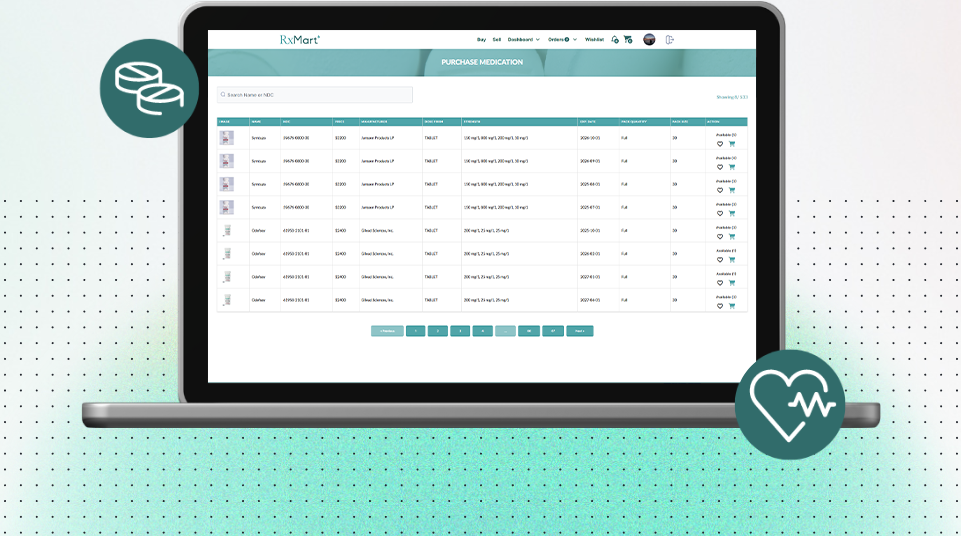Click the logout icon in header
Image resolution: width=961 pixels, height=537 pixels.
coord(670,40)
